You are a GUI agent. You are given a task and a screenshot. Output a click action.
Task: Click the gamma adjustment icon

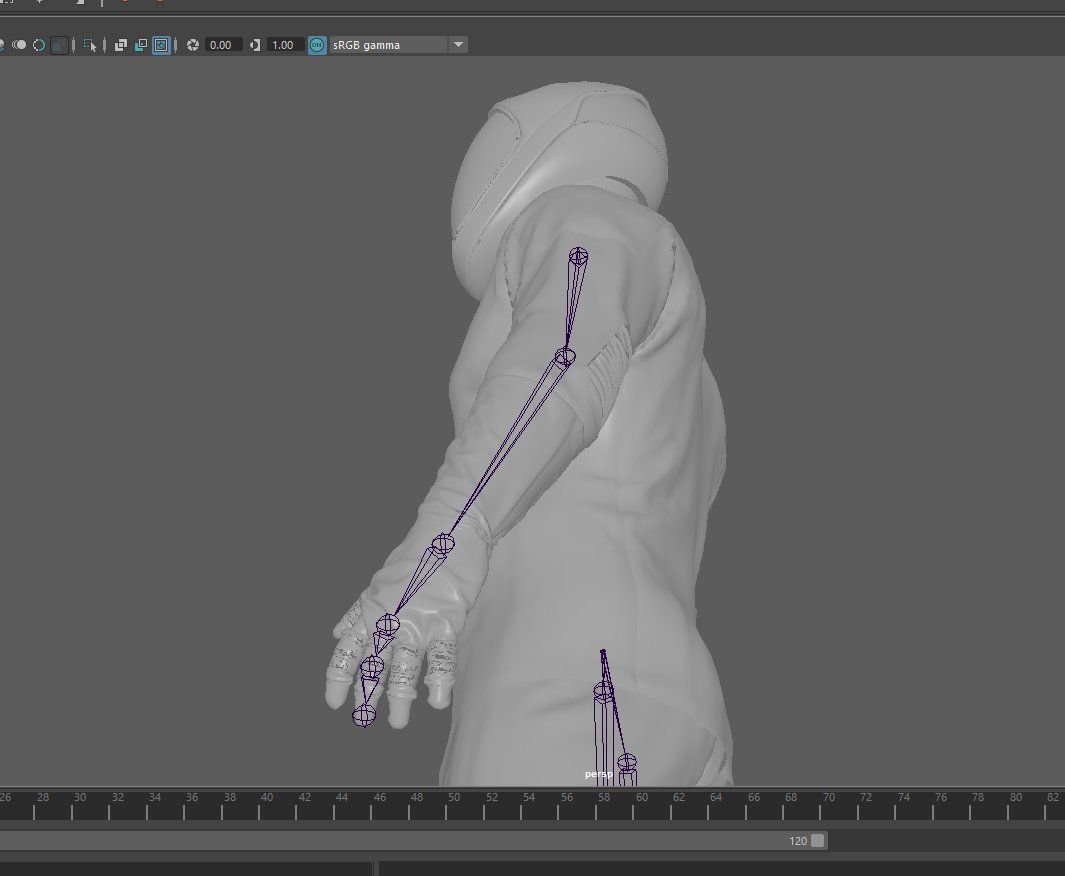pyautogui.click(x=257, y=44)
